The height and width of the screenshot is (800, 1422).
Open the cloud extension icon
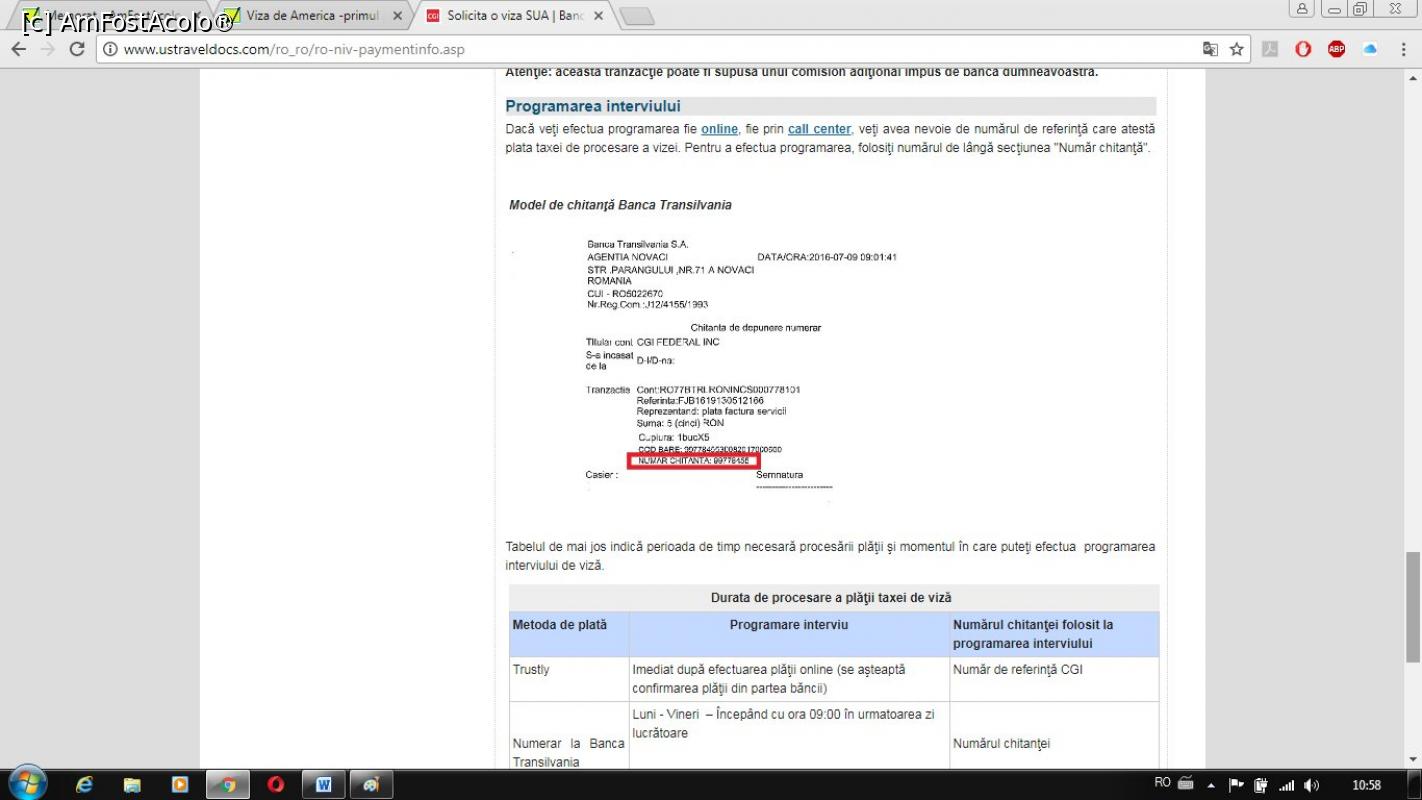tap(1370, 49)
